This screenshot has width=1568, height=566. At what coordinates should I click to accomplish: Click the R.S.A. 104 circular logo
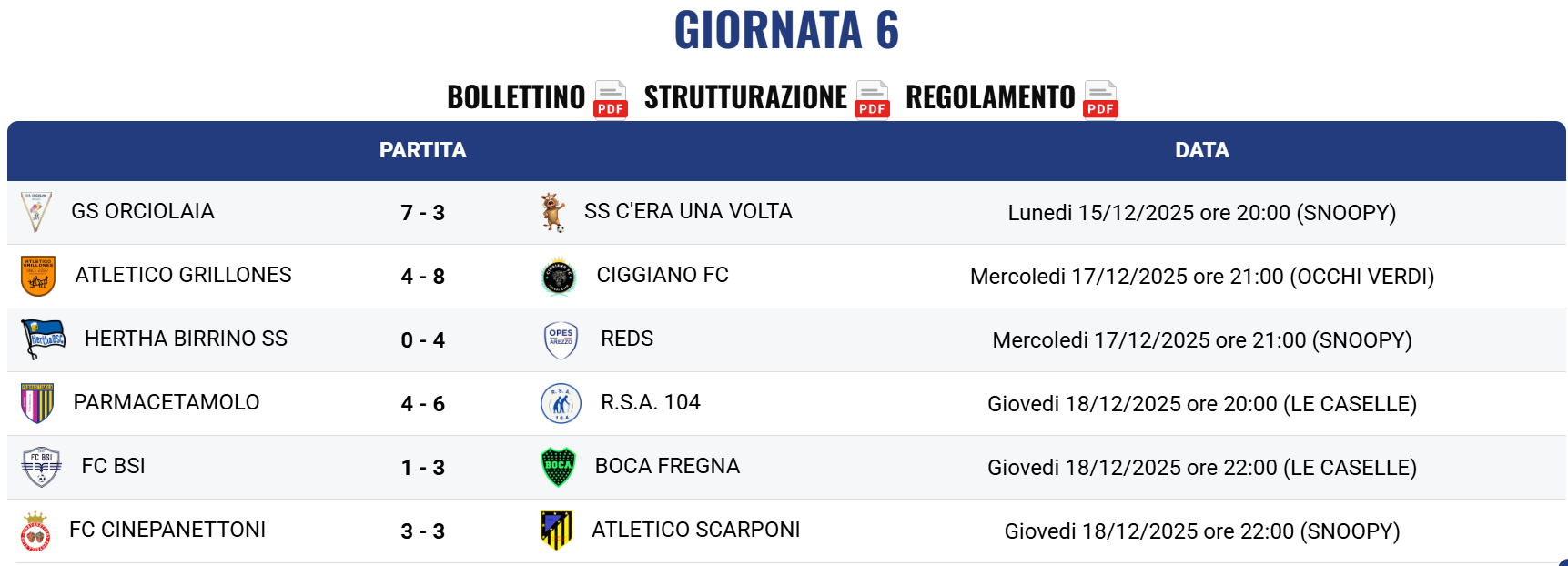pyautogui.click(x=561, y=403)
